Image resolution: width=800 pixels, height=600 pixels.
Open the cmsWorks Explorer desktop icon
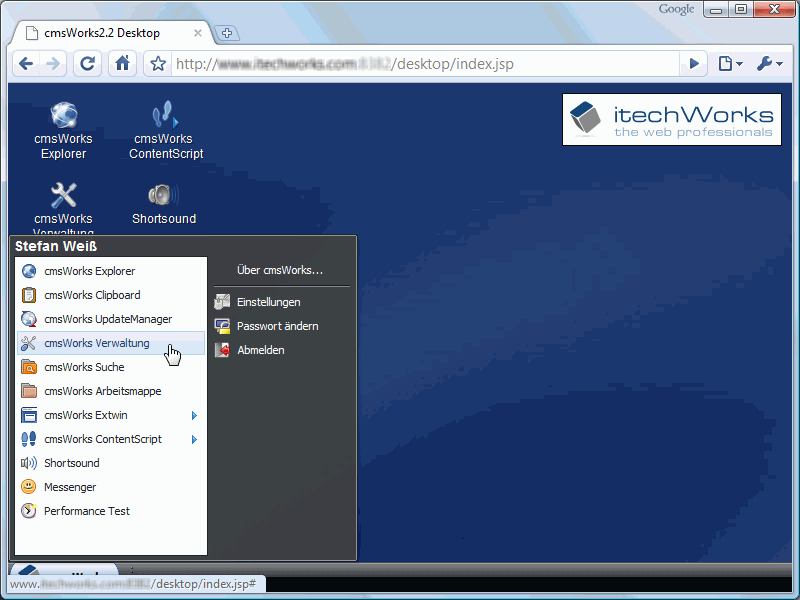tap(64, 115)
